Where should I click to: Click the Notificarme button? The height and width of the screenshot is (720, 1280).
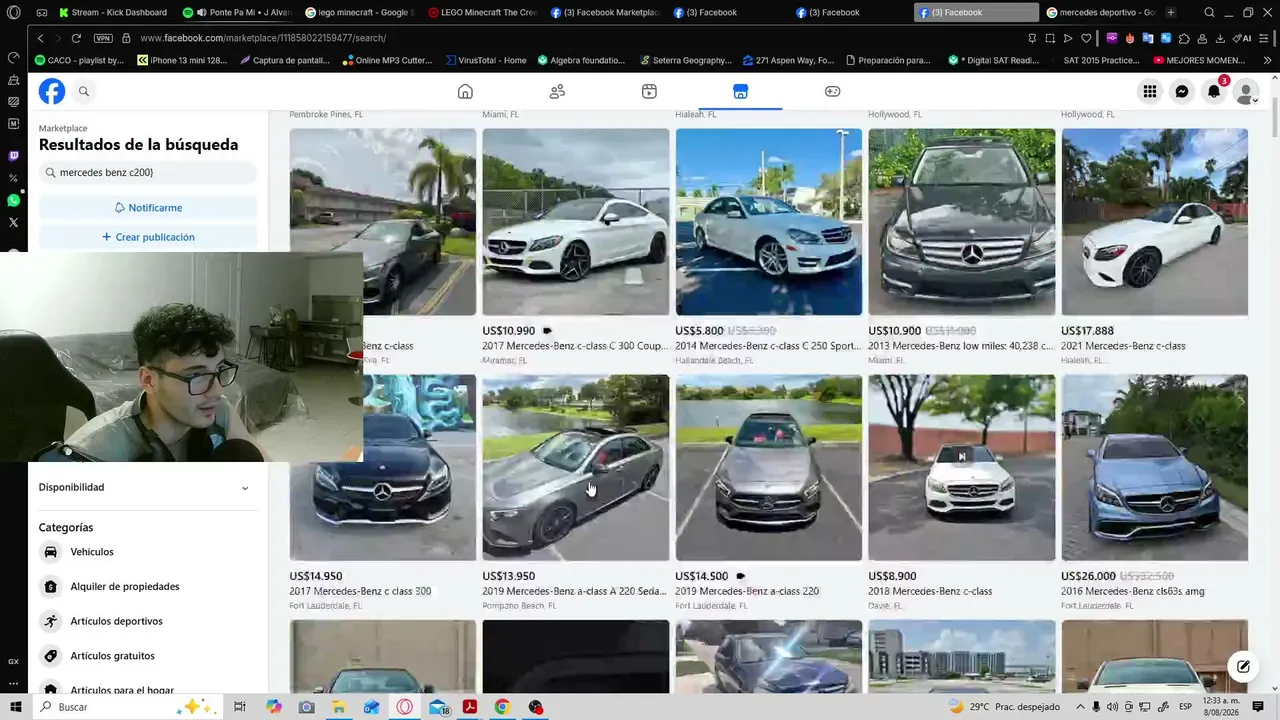[148, 207]
